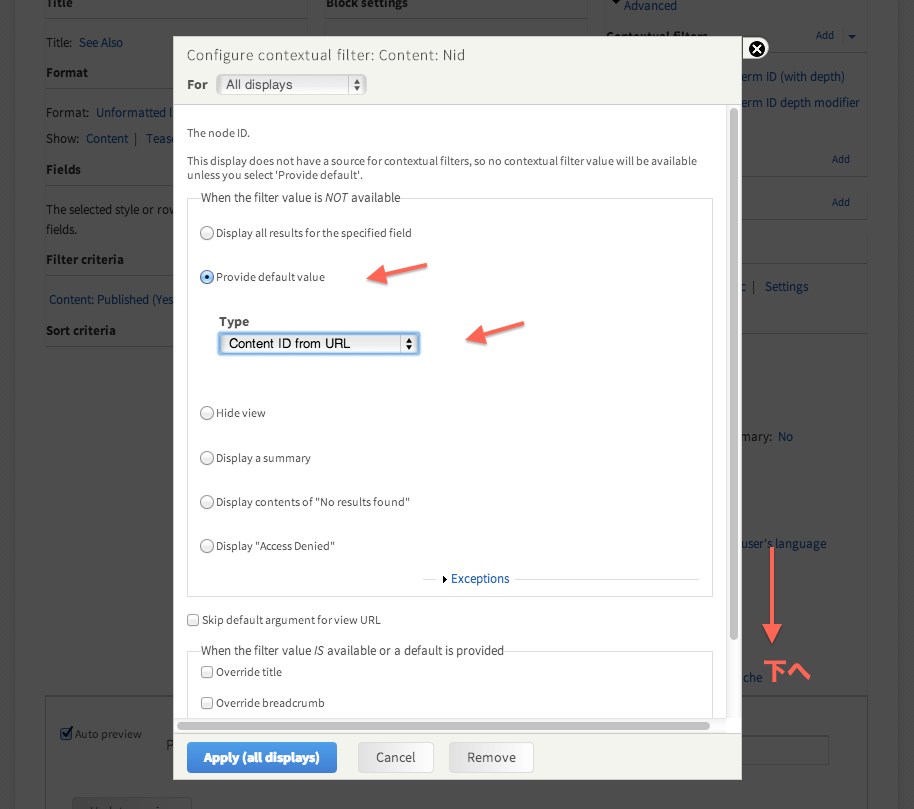Click the user's language link
Screen dimensions: 914x809
point(784,544)
